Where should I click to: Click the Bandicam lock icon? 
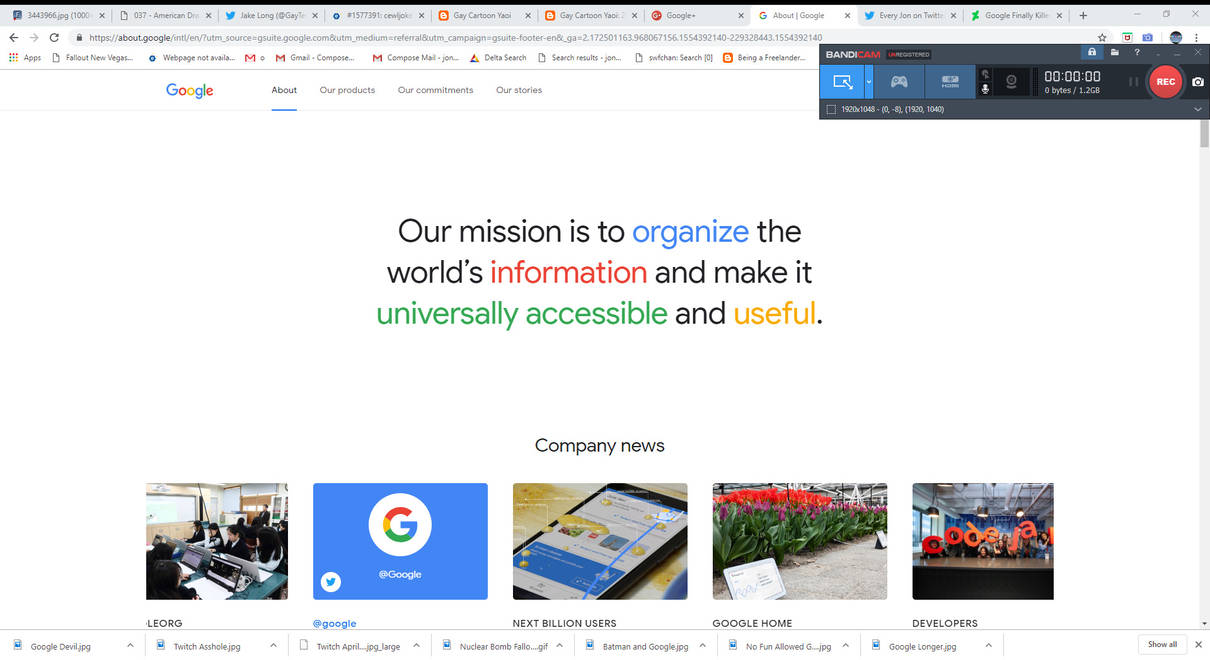coord(1092,52)
